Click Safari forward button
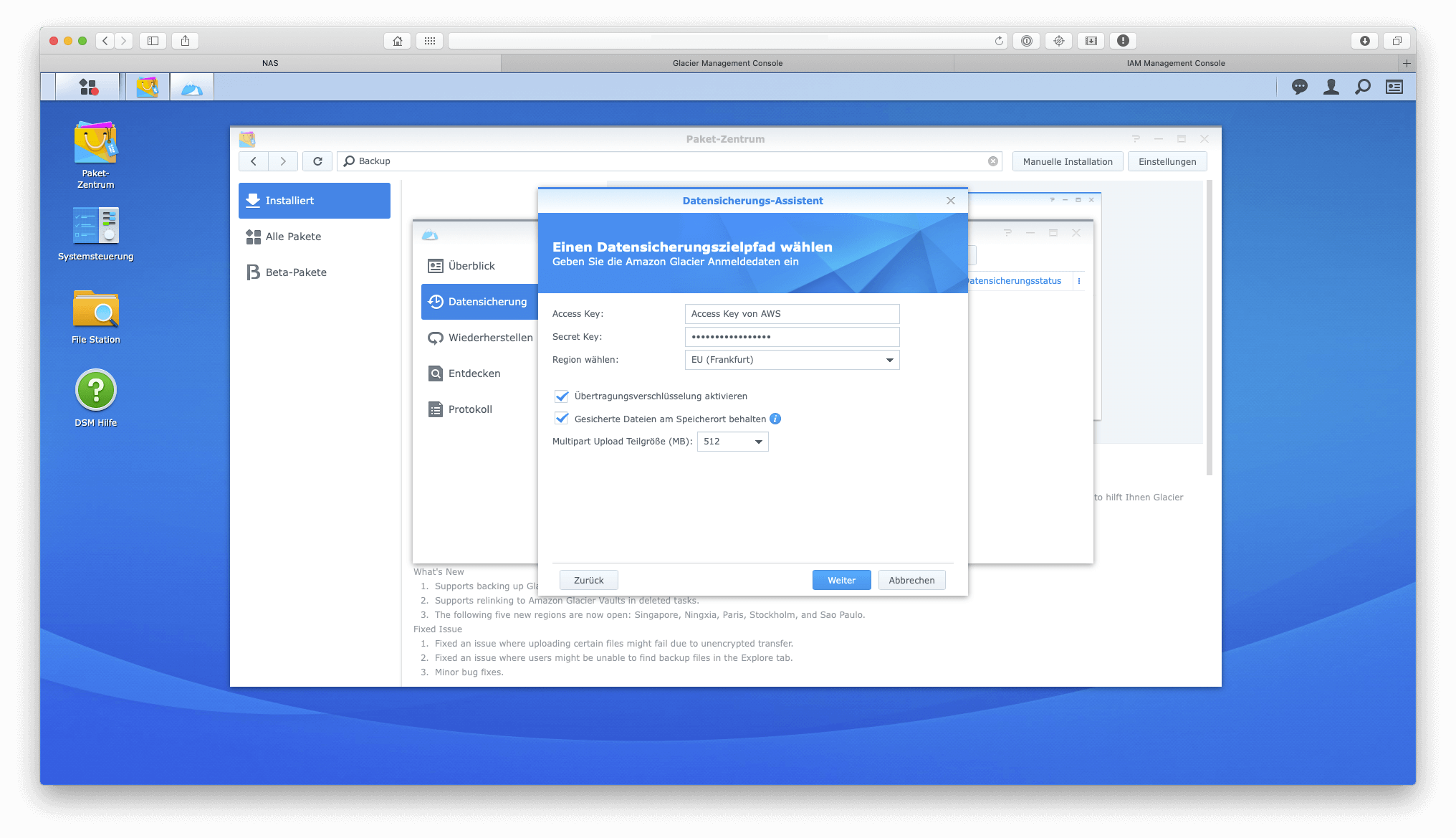The image size is (1456, 838). (x=124, y=41)
